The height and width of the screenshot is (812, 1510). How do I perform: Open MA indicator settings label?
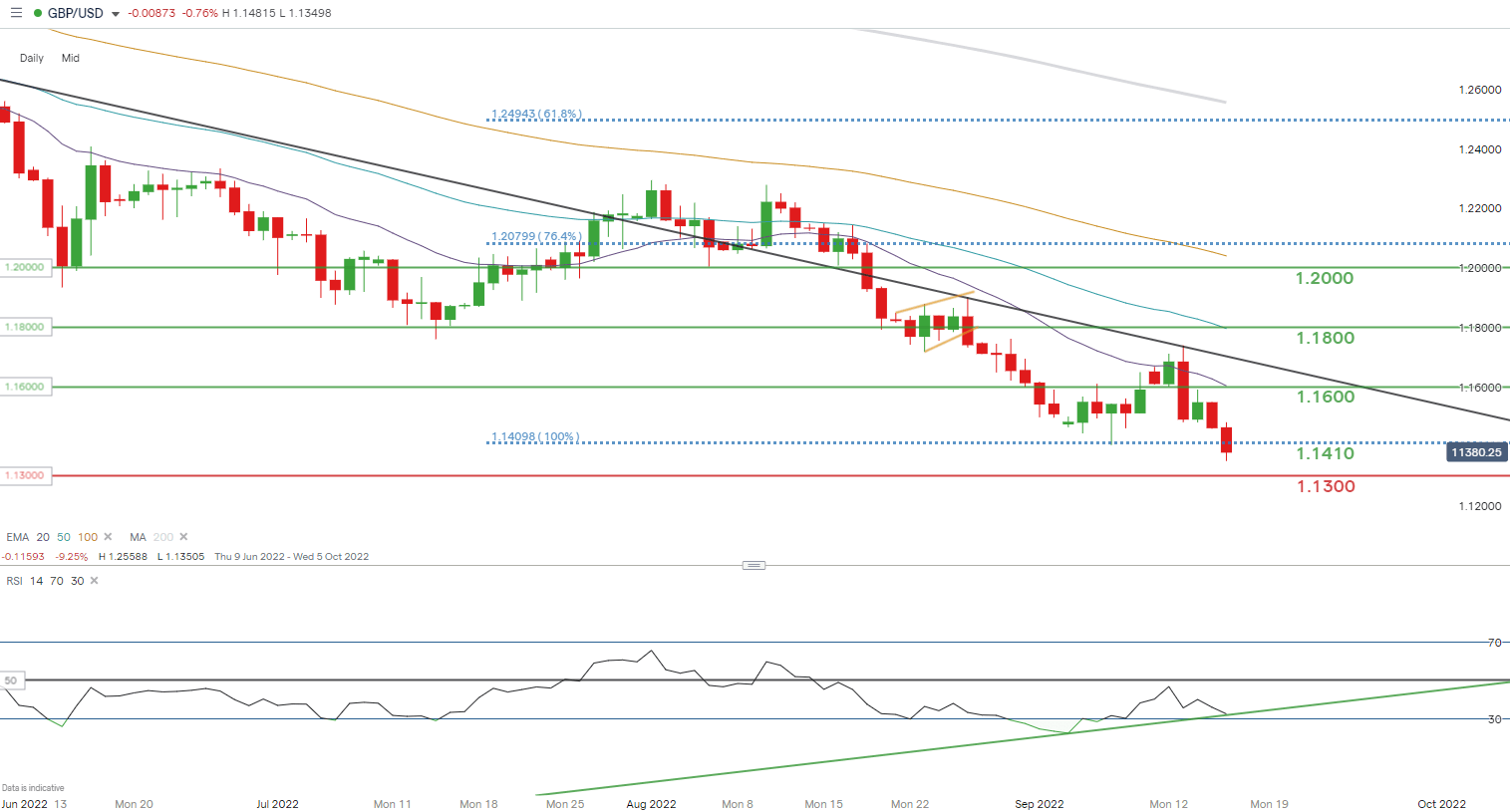[x=138, y=537]
